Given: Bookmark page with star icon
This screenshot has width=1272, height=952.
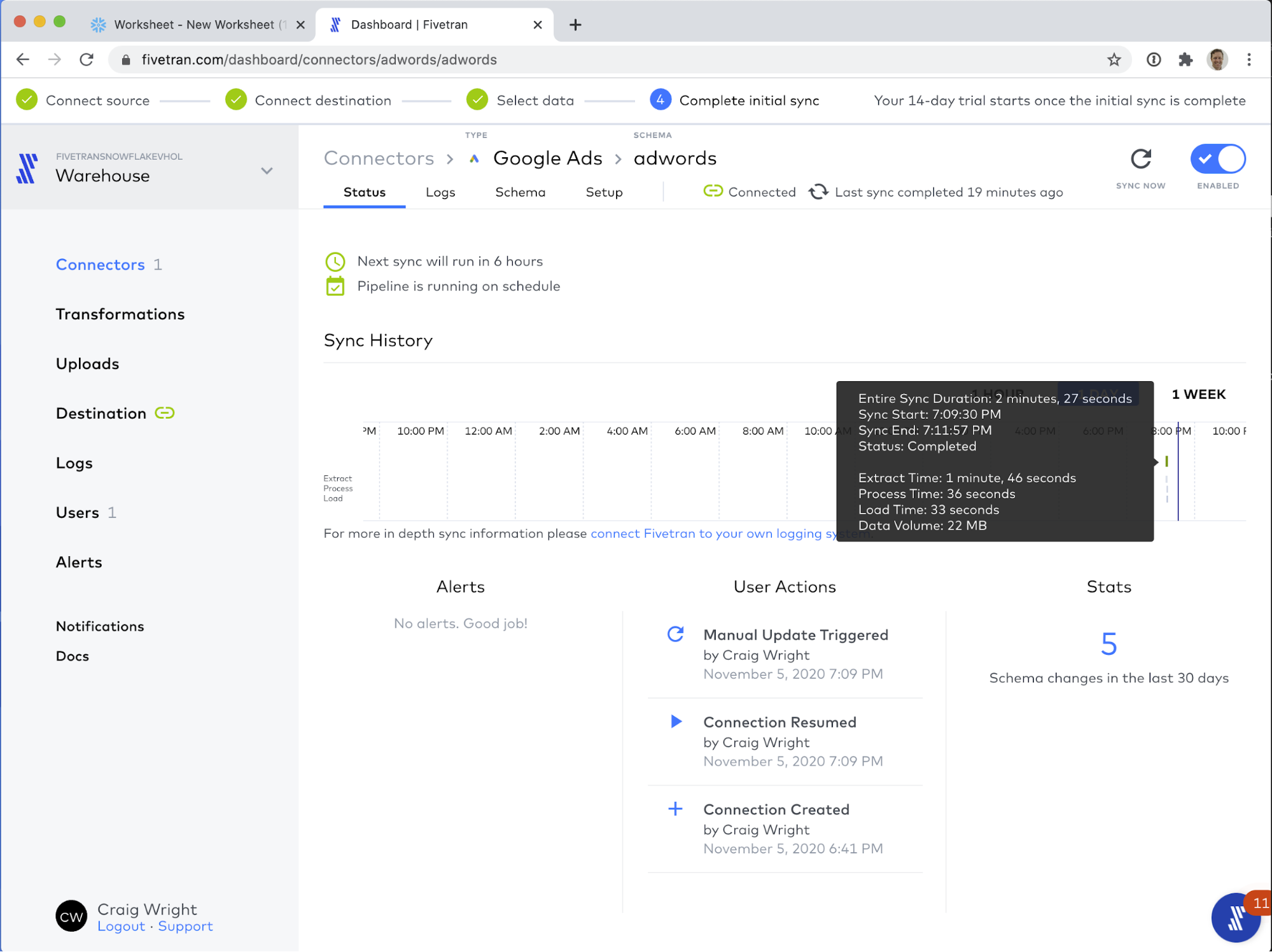Looking at the screenshot, I should coord(1114,60).
